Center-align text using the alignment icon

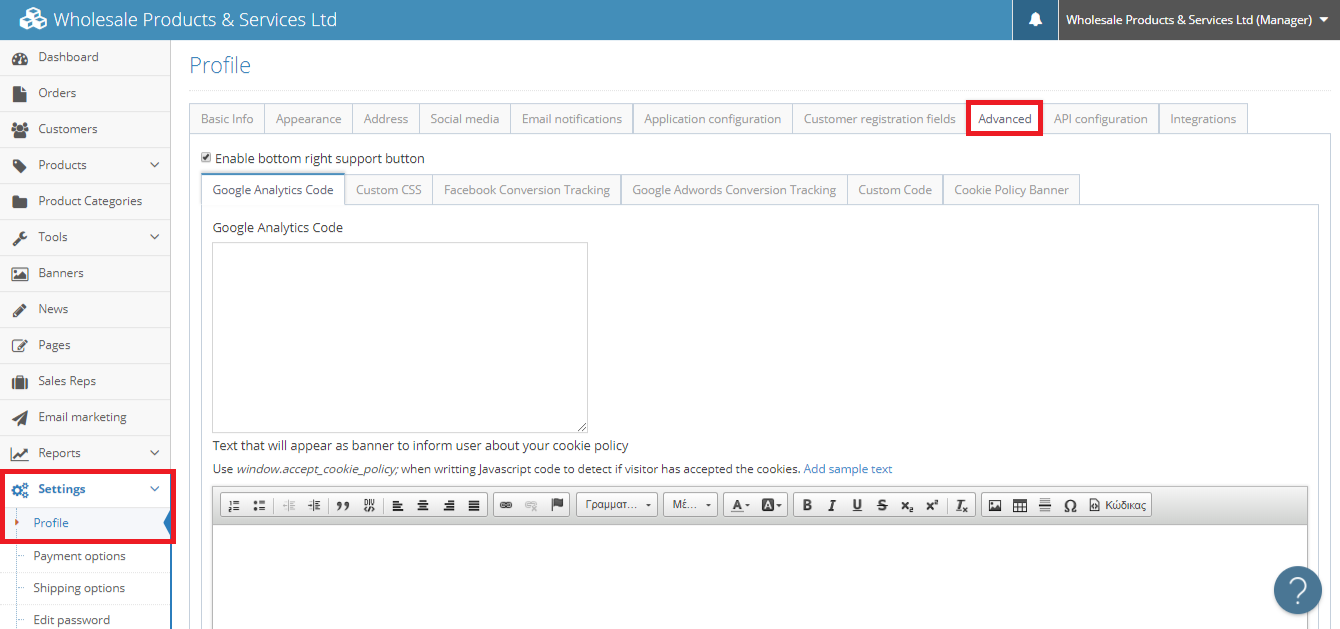point(422,505)
